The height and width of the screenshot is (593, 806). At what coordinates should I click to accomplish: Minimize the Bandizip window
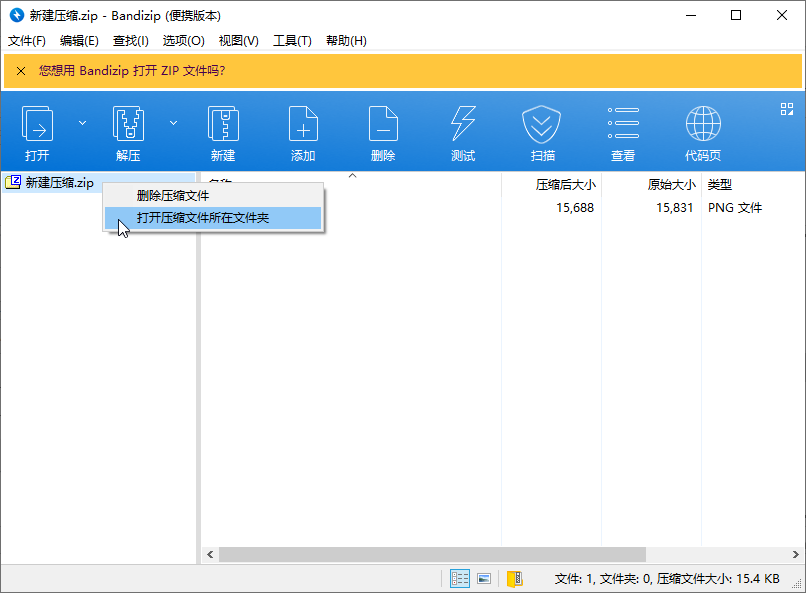(x=691, y=15)
